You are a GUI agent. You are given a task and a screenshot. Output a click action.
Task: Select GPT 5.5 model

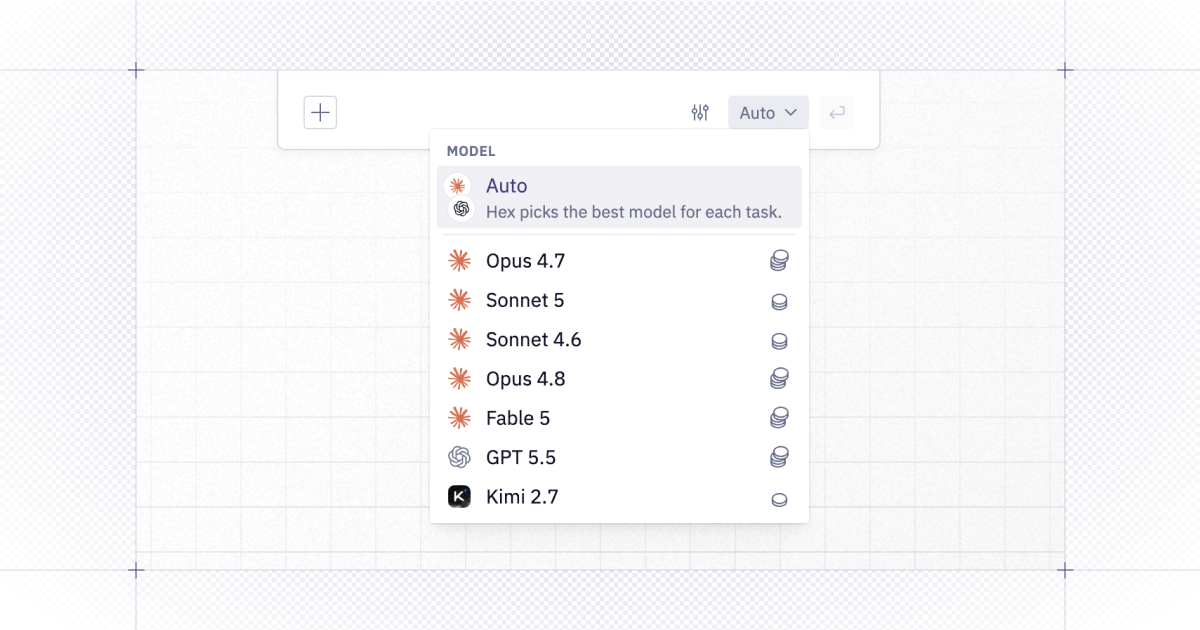tap(619, 457)
